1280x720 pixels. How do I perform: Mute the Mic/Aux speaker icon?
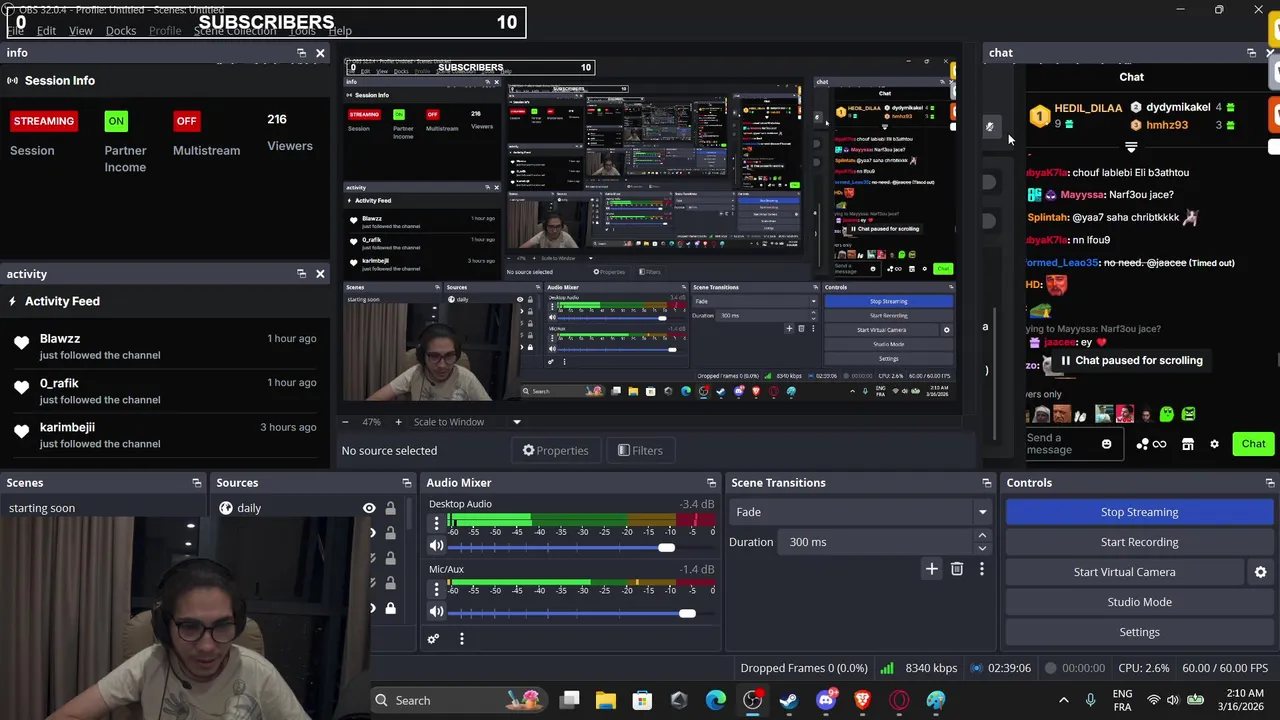pos(436,611)
